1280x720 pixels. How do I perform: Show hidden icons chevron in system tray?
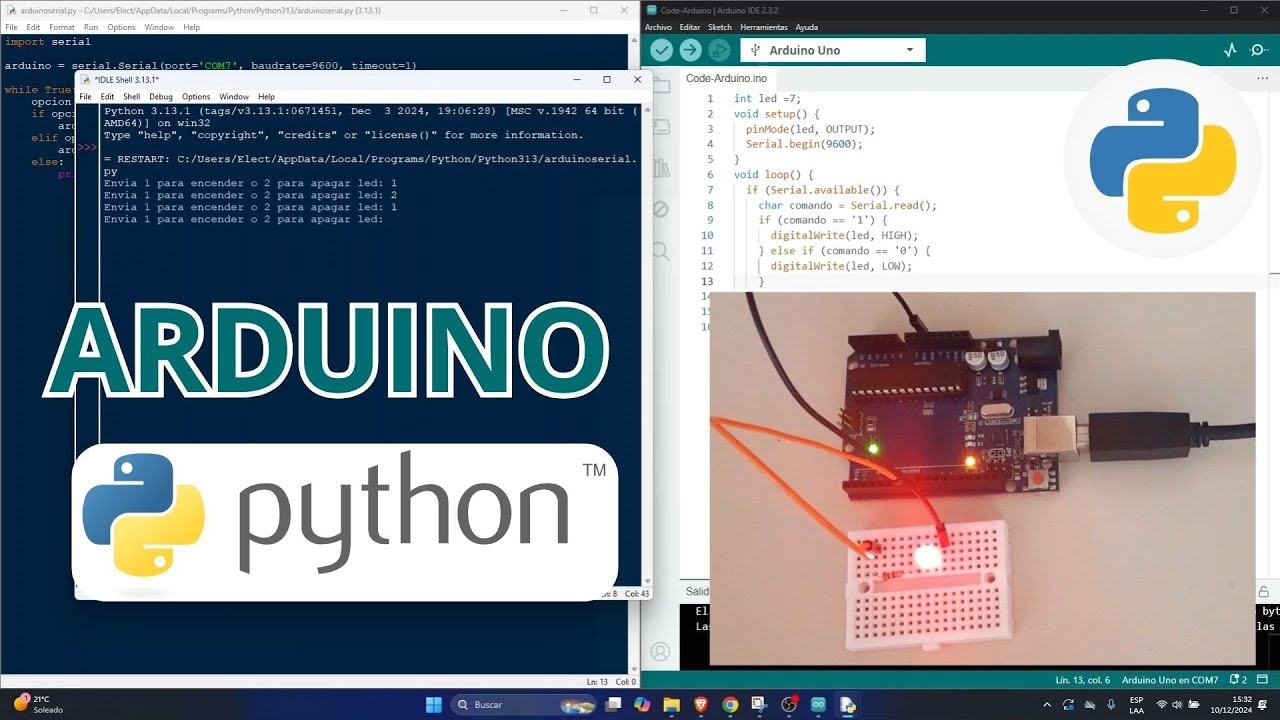click(1049, 704)
